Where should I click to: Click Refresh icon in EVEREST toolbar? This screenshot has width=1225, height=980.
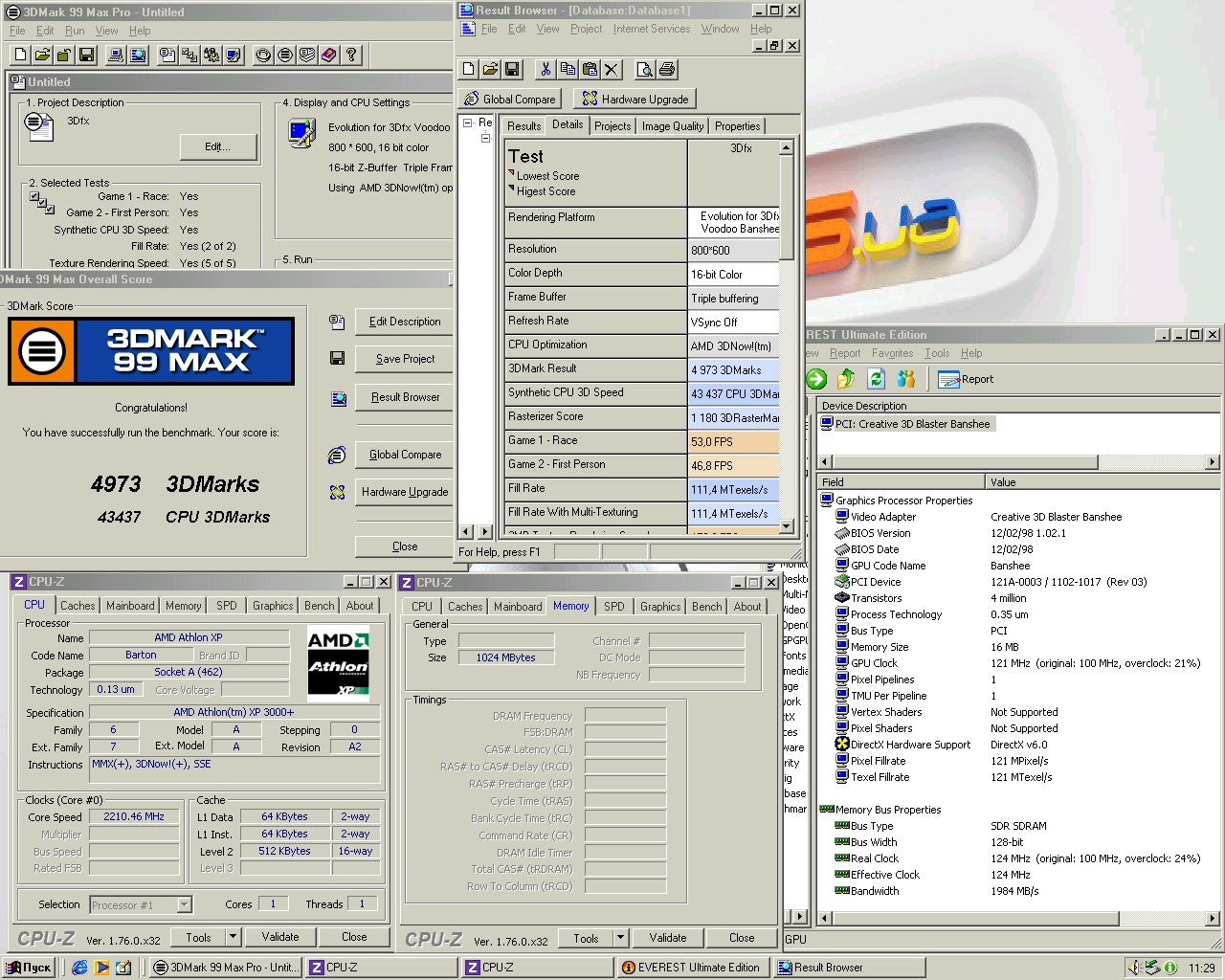(x=876, y=379)
